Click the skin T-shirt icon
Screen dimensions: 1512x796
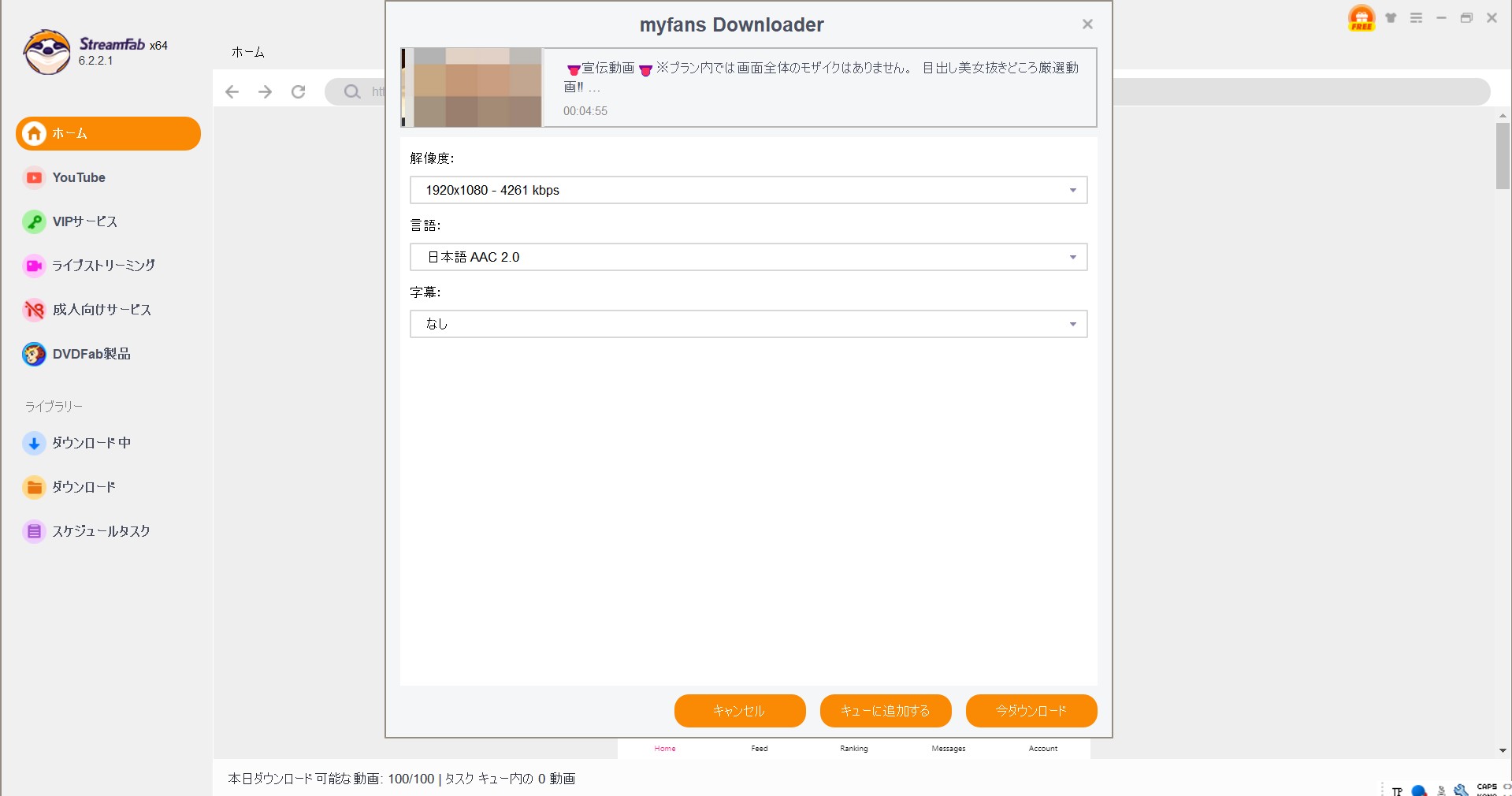1391,17
